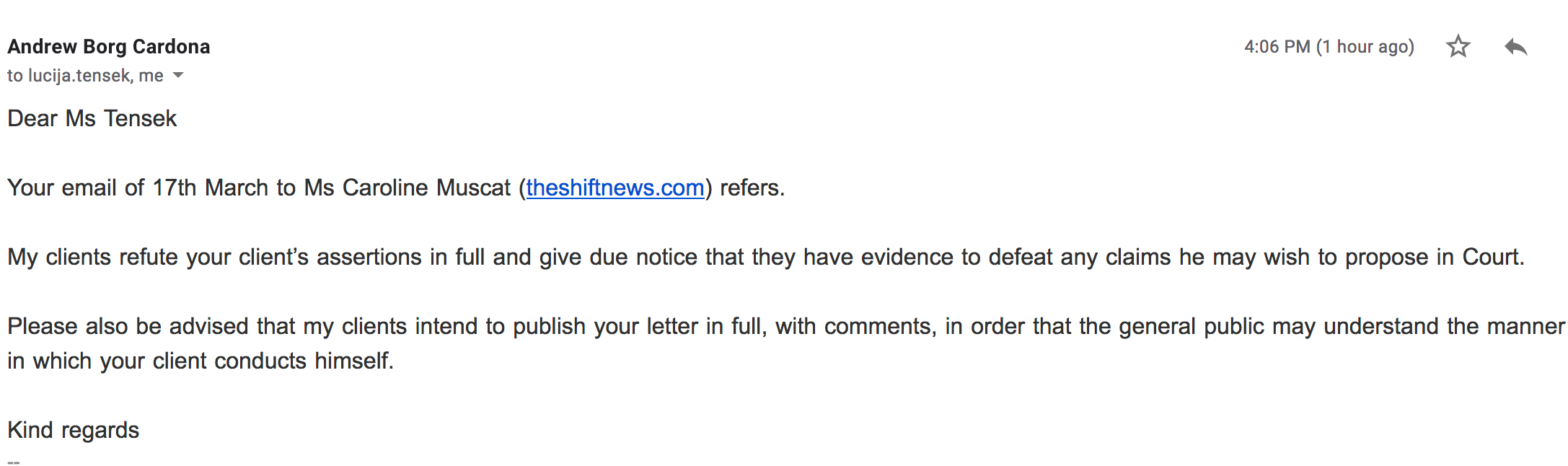Click the 'me' recipient in the to-line
The image size is (1568, 466).
point(151,76)
